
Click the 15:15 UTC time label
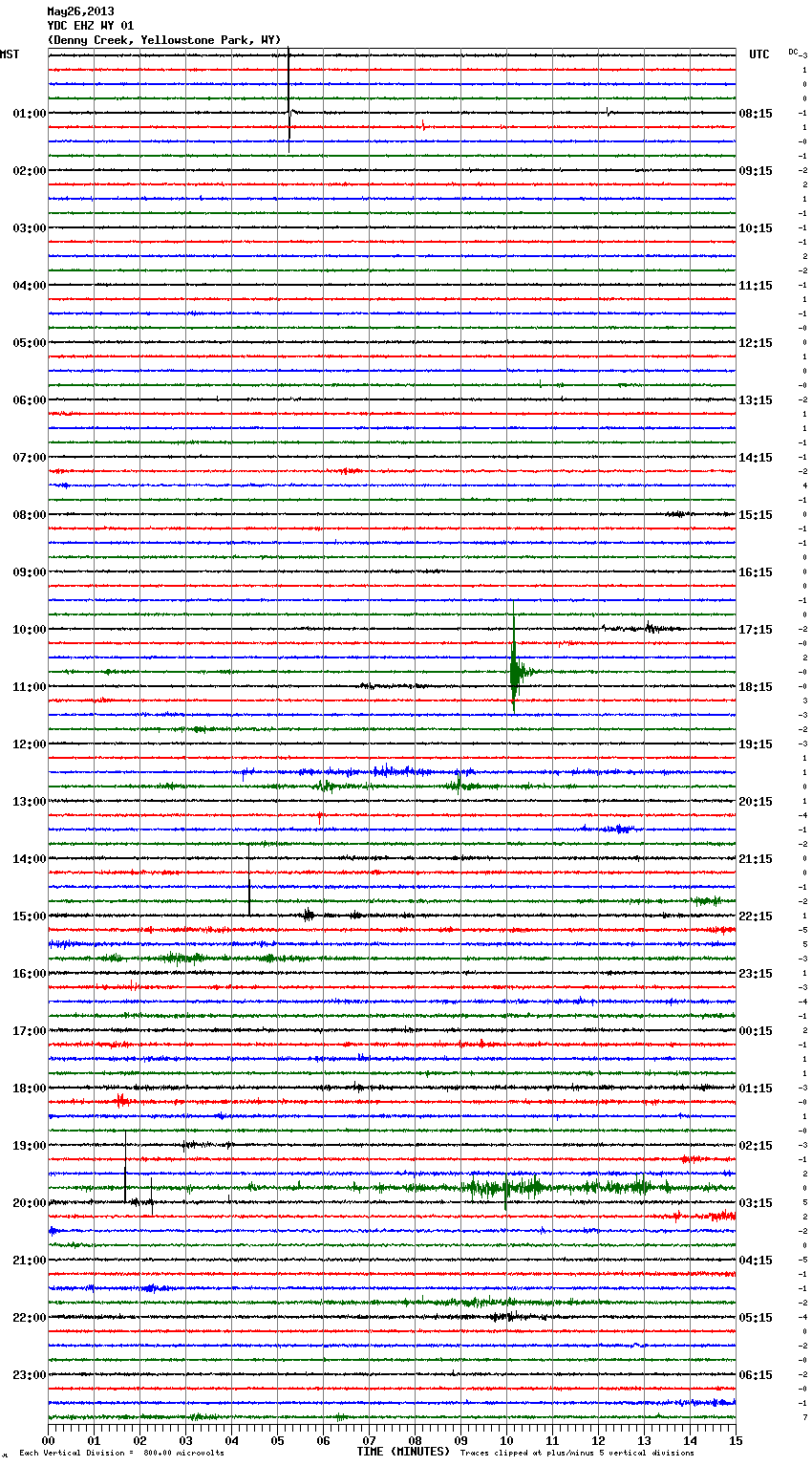click(756, 515)
